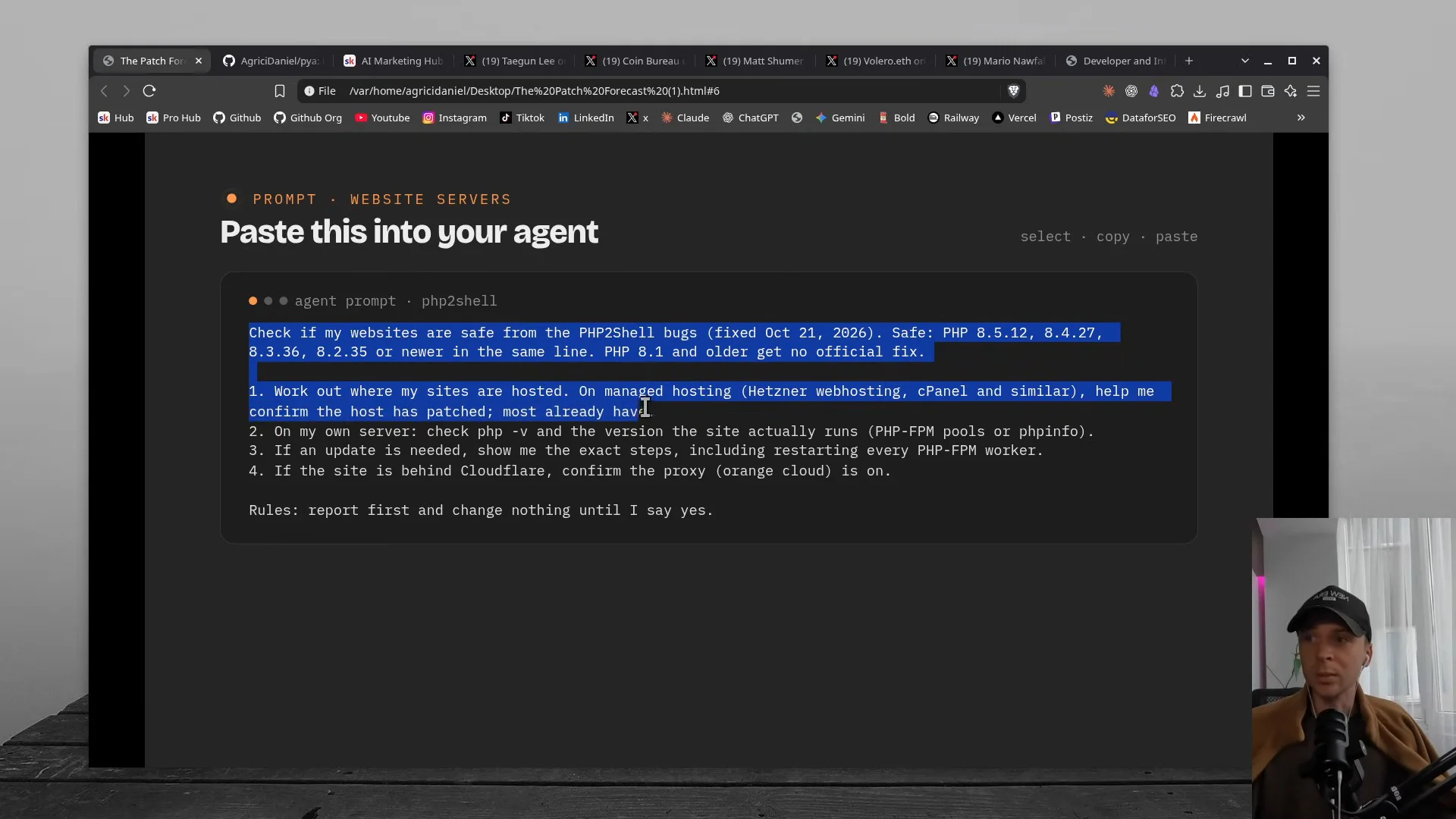Open the Claude extension icon in toolbar

[x=1109, y=91]
